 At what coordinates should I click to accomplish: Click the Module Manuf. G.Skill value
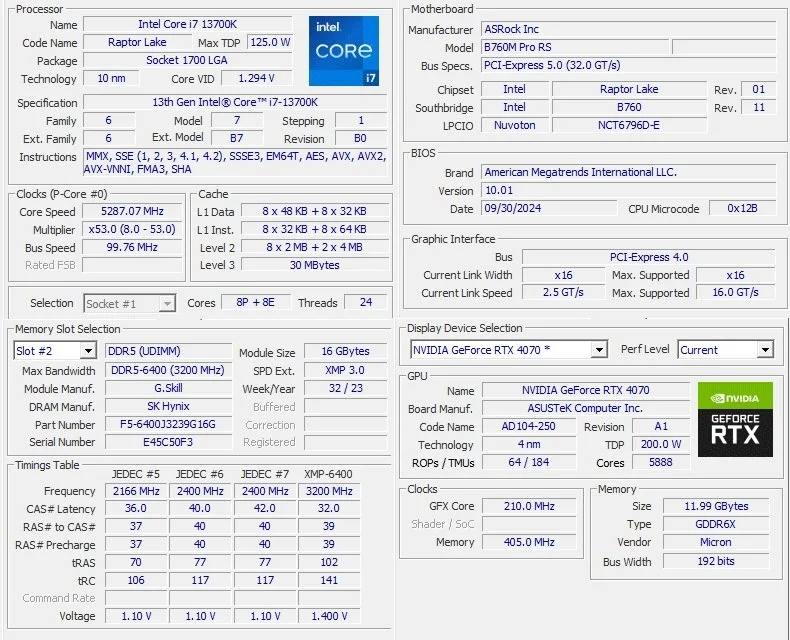click(x=168, y=389)
